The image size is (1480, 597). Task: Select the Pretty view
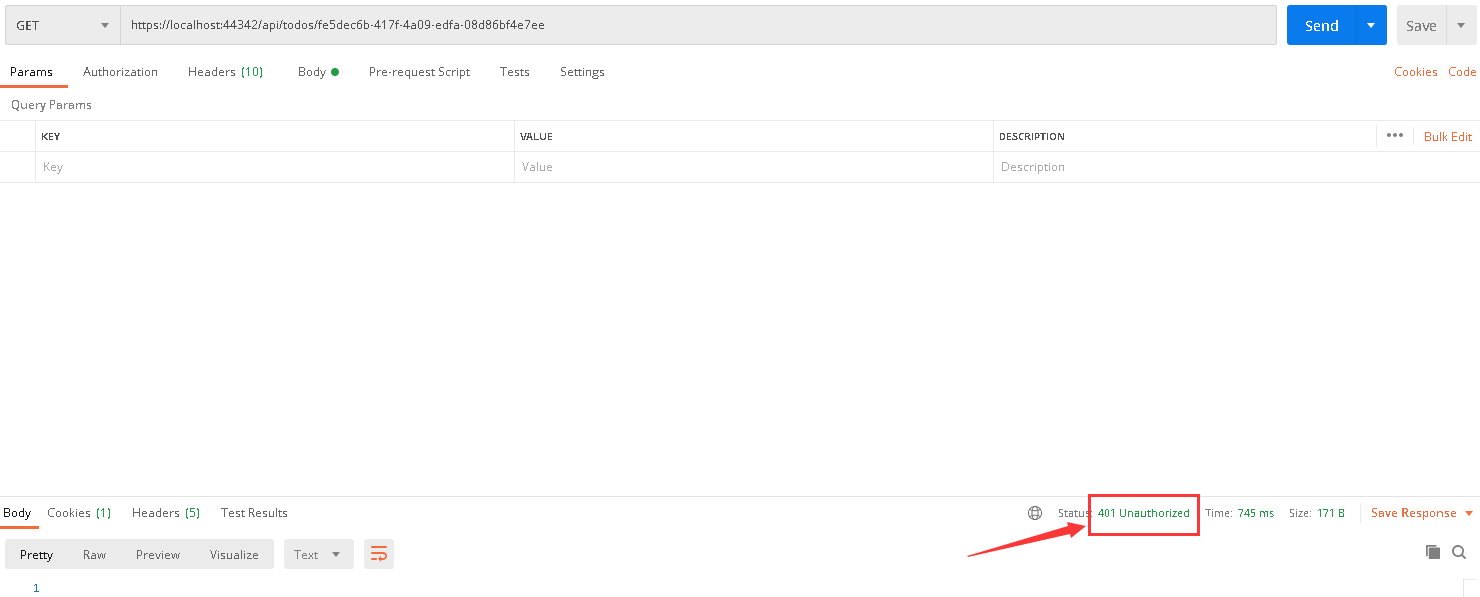coord(36,554)
